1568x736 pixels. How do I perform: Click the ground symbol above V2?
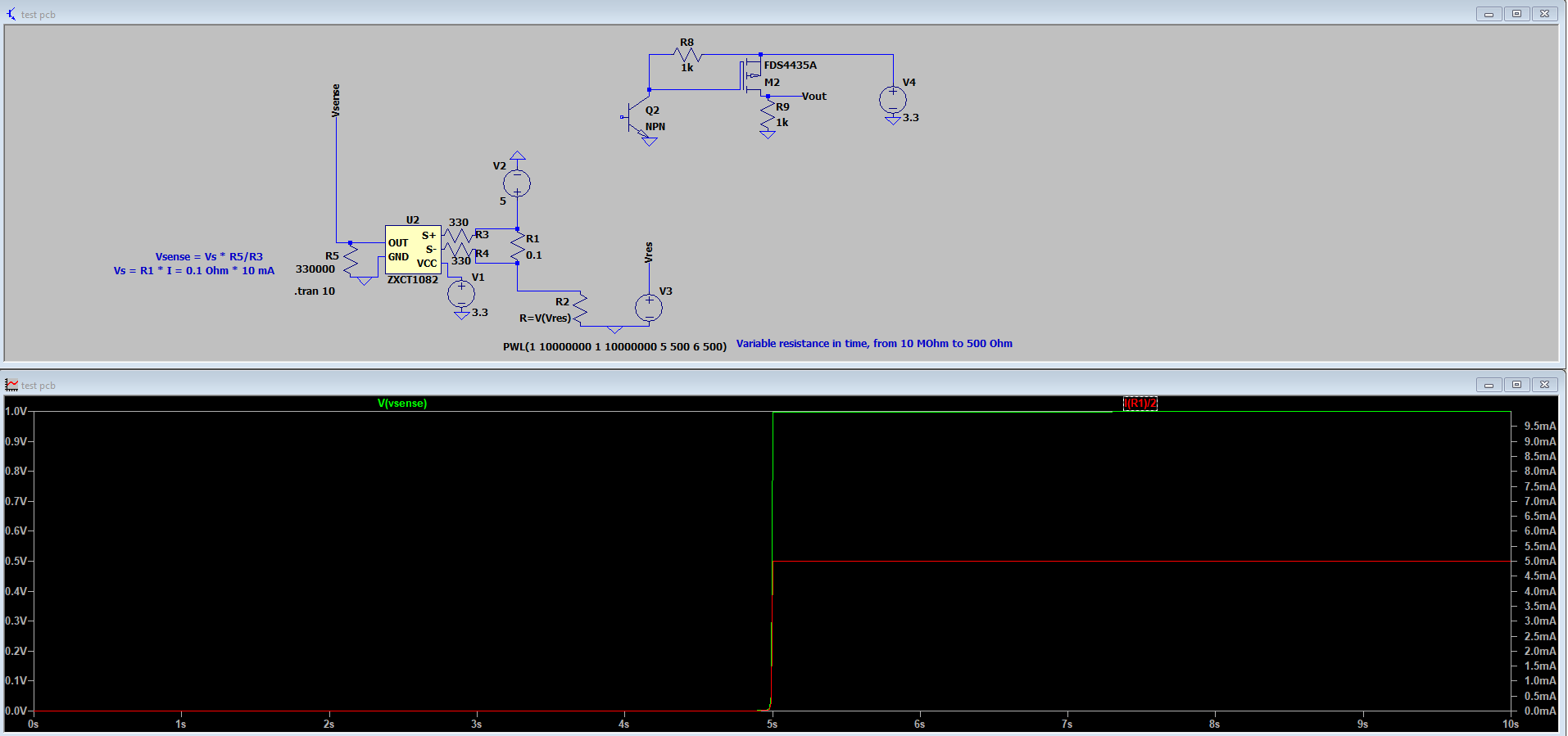(x=517, y=156)
